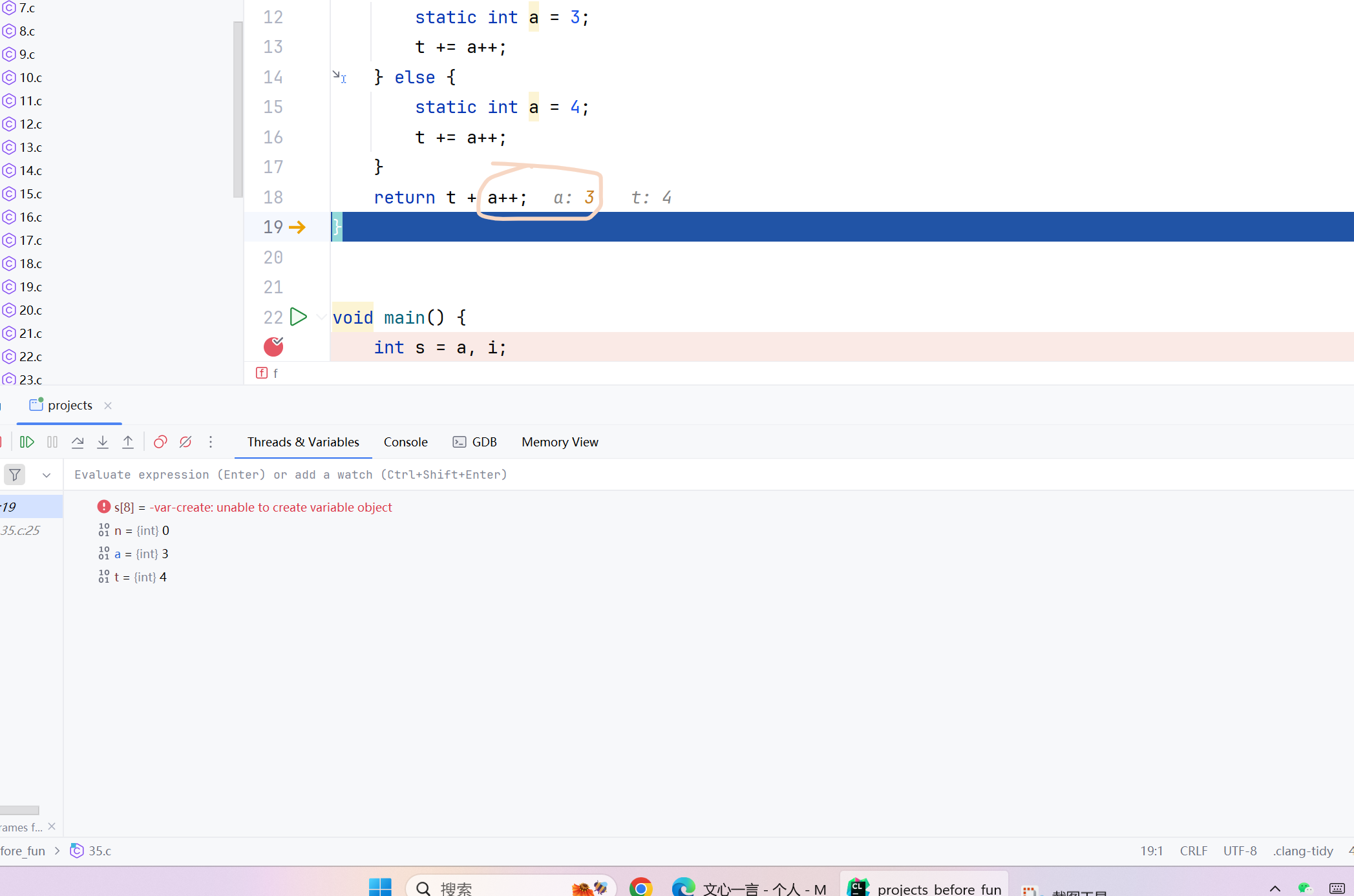Change the CRLF line separator setting
The width and height of the screenshot is (1354, 896).
point(1193,851)
